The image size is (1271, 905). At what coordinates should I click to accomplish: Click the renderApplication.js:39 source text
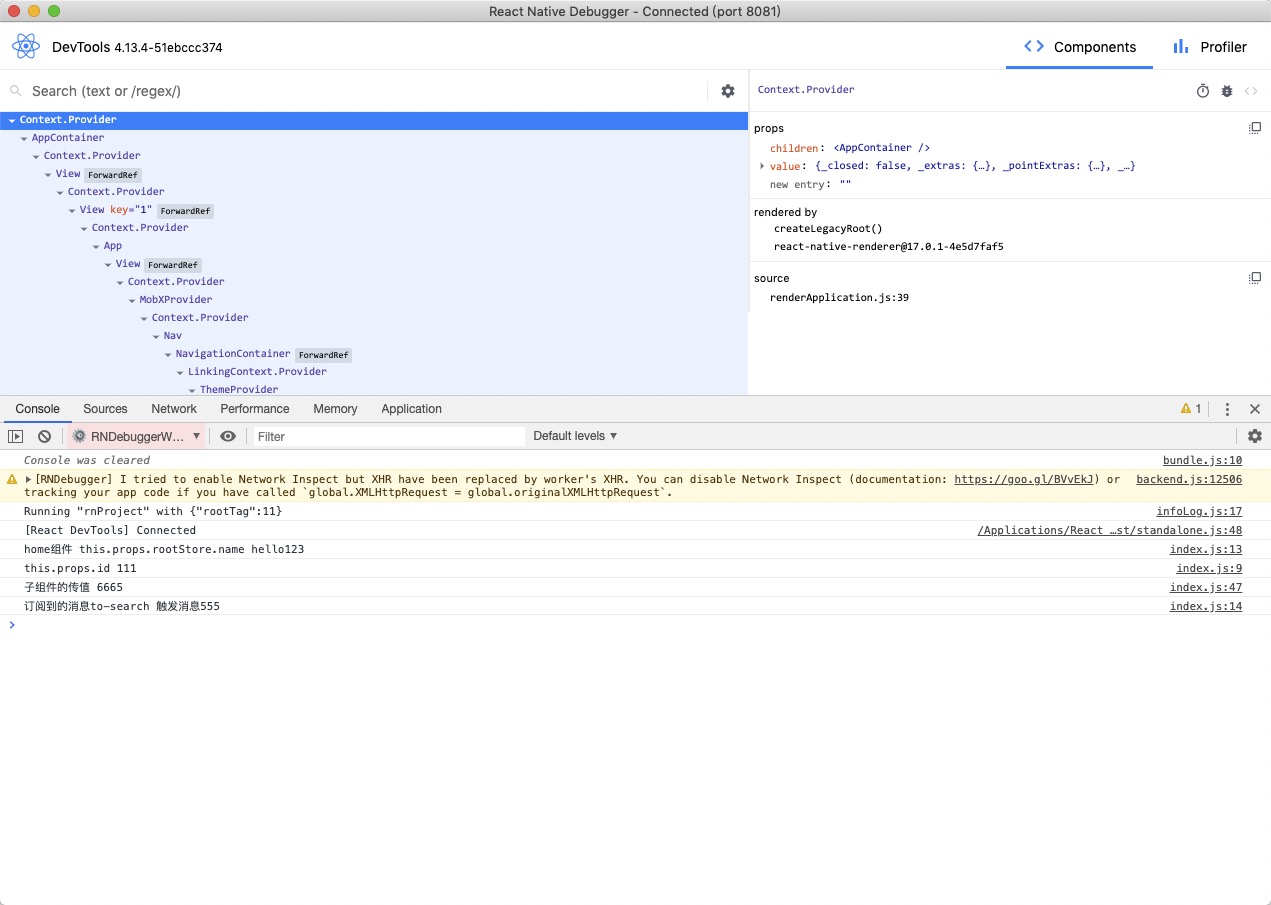839,298
